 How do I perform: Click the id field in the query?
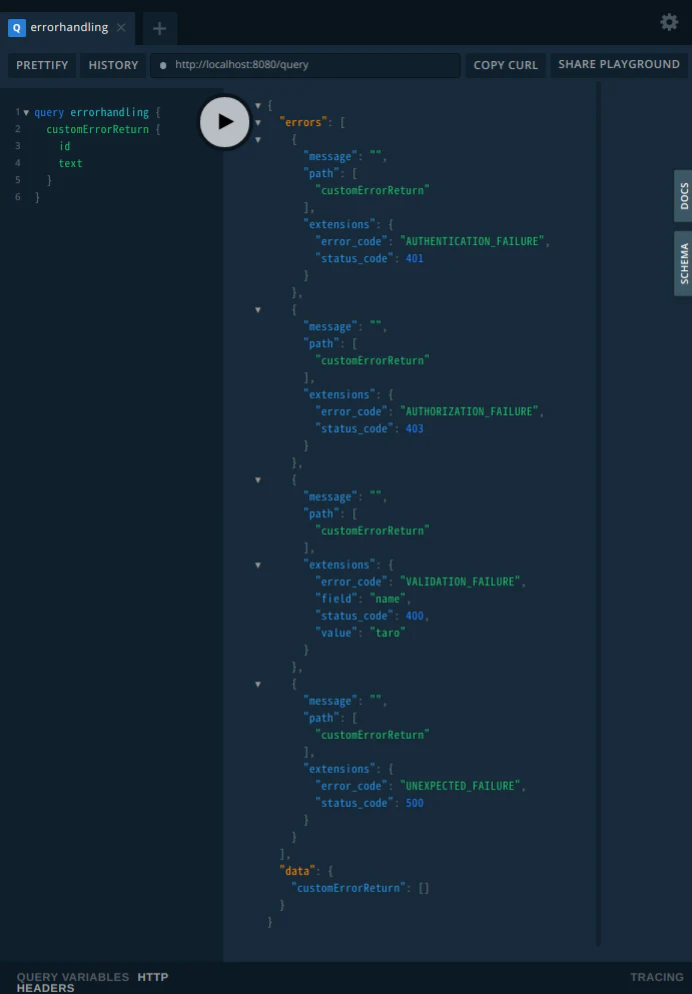tap(64, 146)
